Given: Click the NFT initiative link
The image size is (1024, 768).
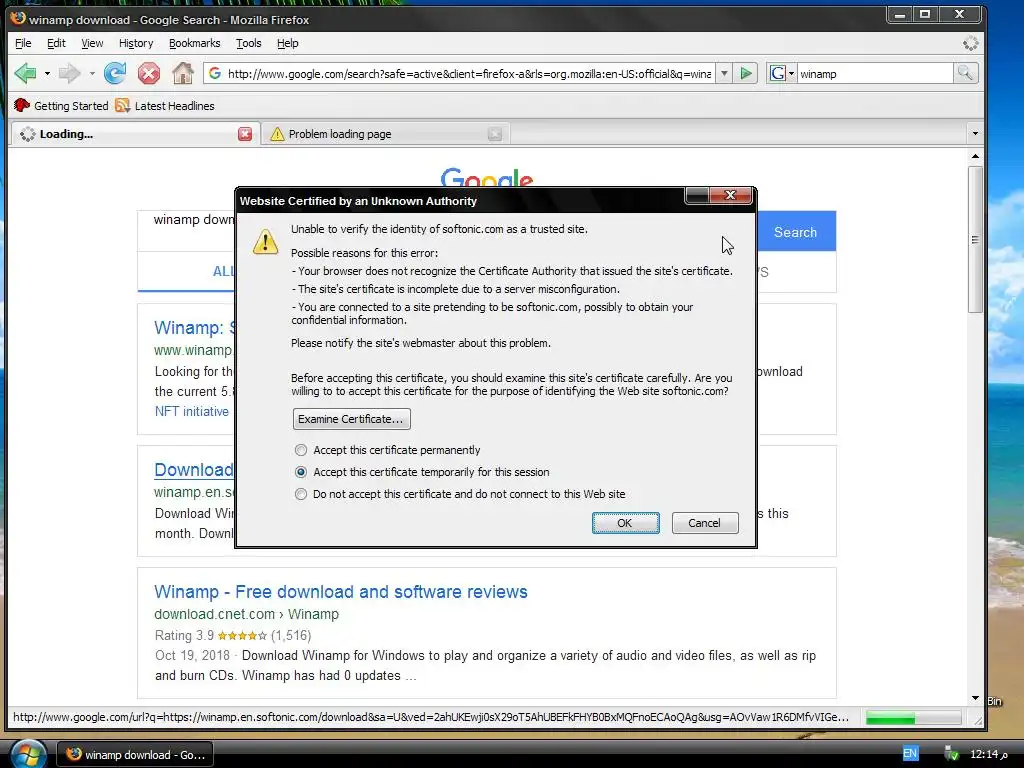Looking at the screenshot, I should click(x=191, y=411).
